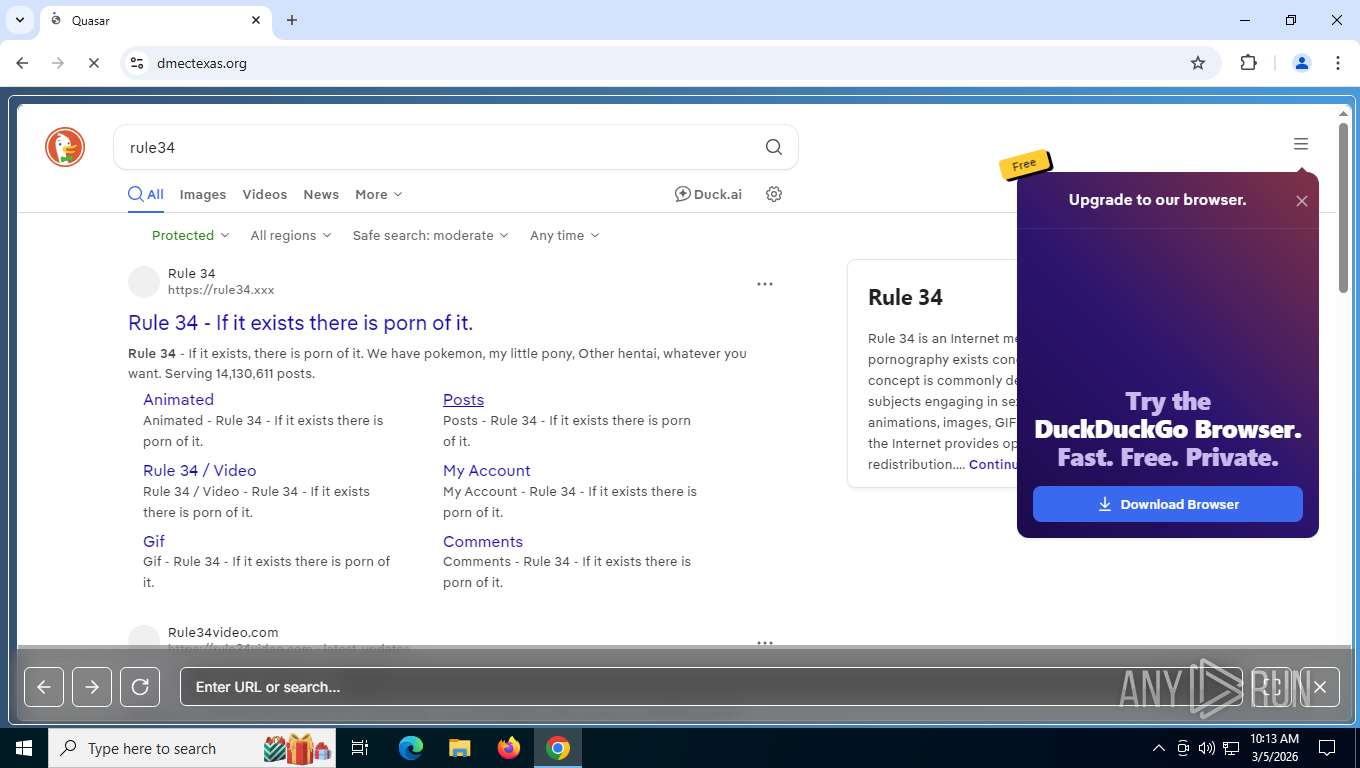Viewport: 1360px width, 768px height.
Task: Click the Rule34video.com site name
Action: [223, 632]
